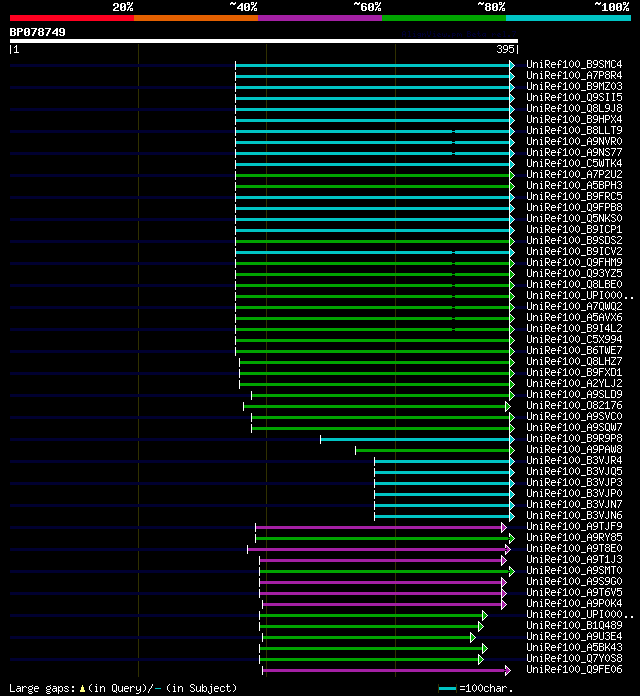Click the =100char. scale legend text
Image resolution: width=640 pixels, height=696 pixels.
[x=486, y=688]
